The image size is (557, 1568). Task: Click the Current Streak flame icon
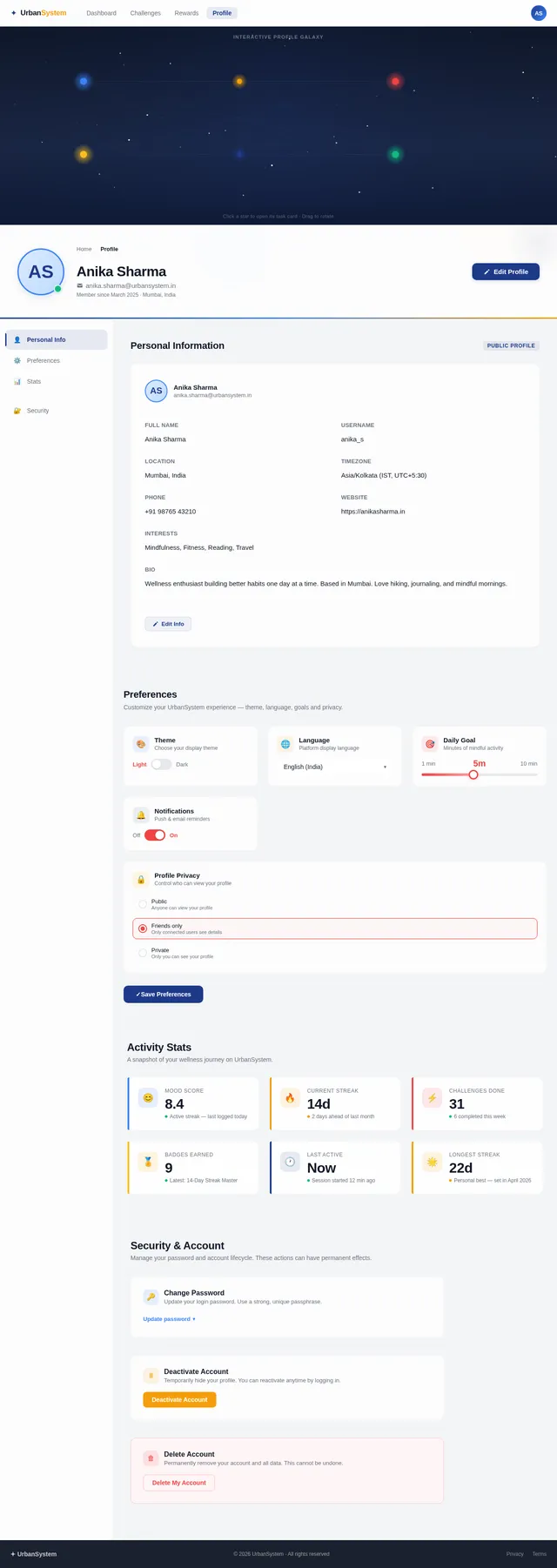290,1098
